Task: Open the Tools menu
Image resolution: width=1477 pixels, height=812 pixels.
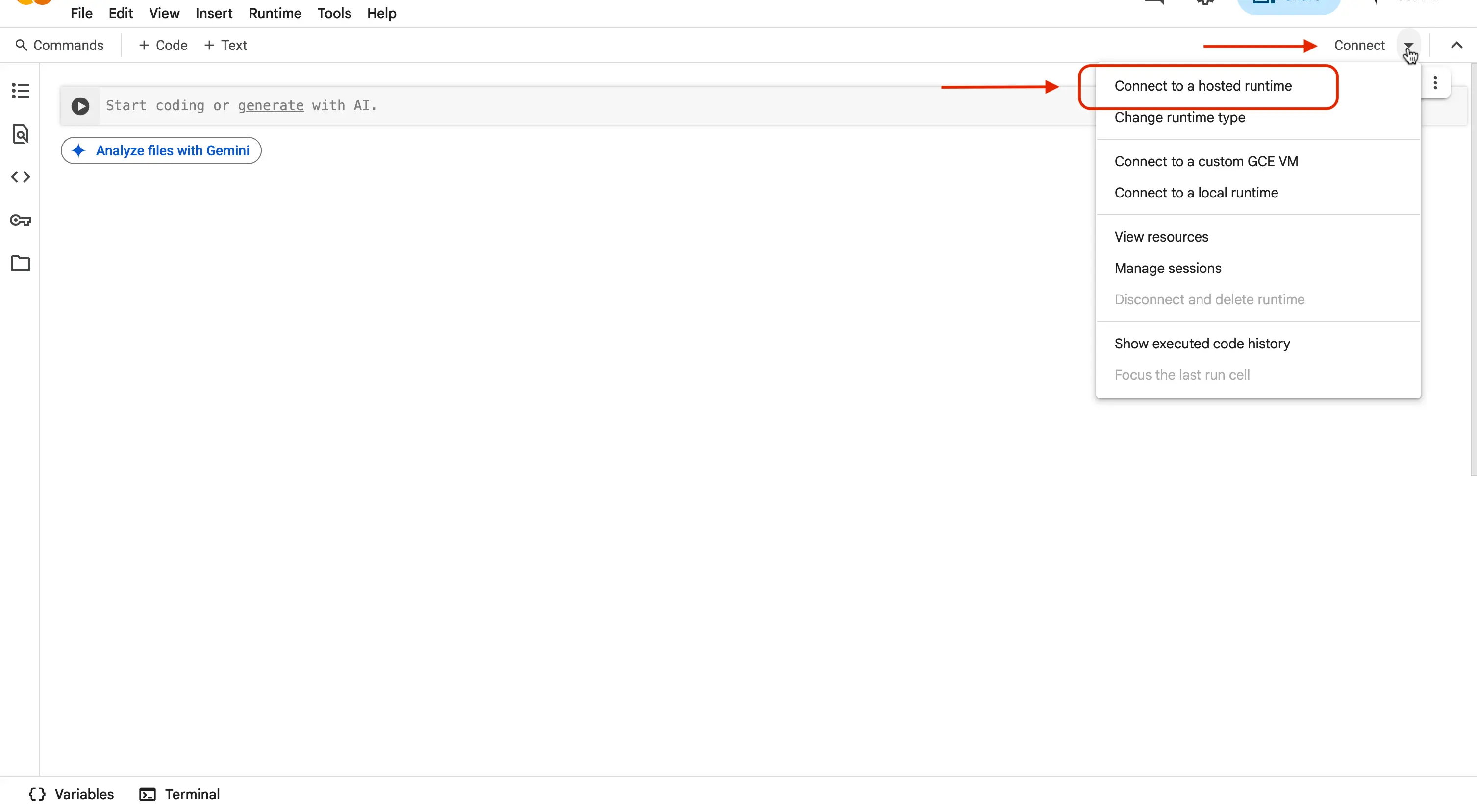Action: 334,13
